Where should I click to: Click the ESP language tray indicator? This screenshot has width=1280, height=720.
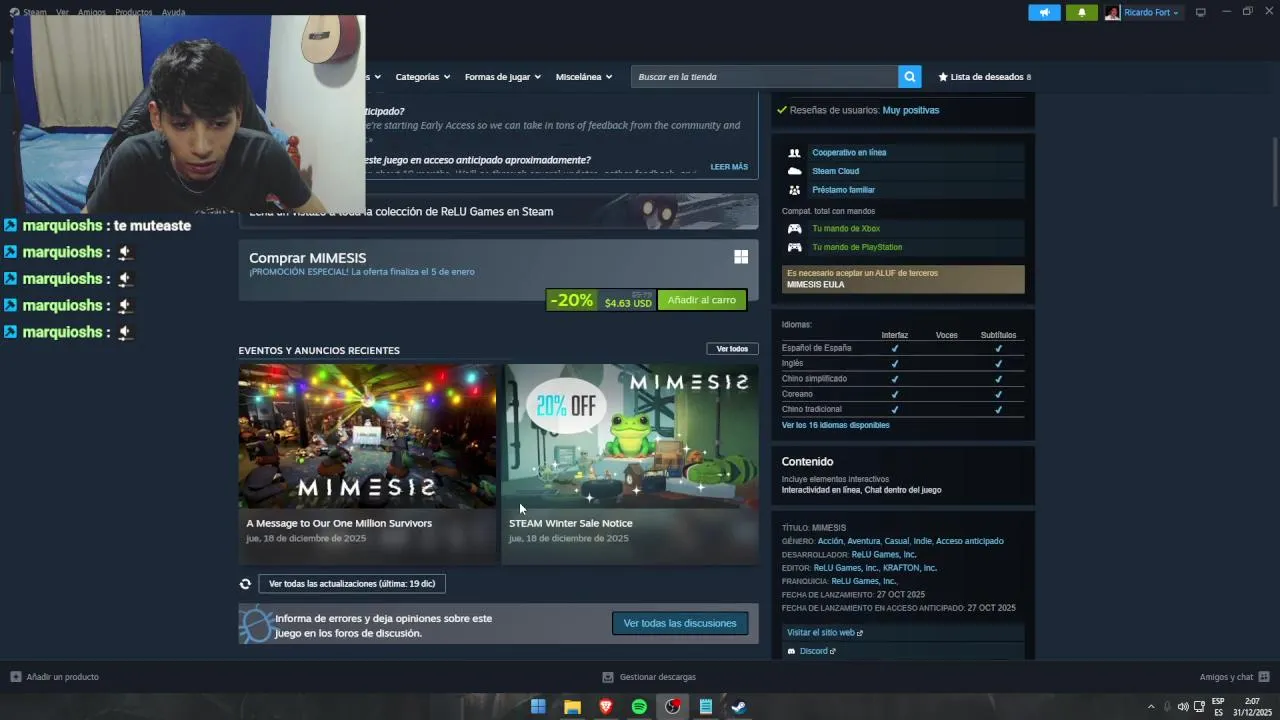coord(1218,707)
